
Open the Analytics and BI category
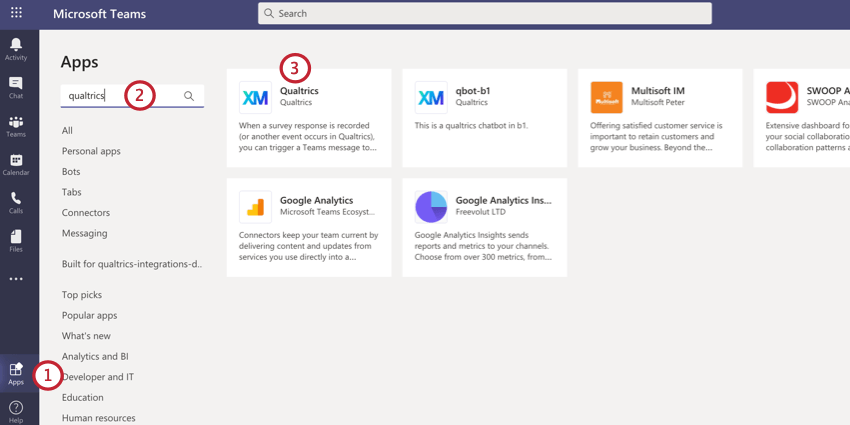[95, 357]
